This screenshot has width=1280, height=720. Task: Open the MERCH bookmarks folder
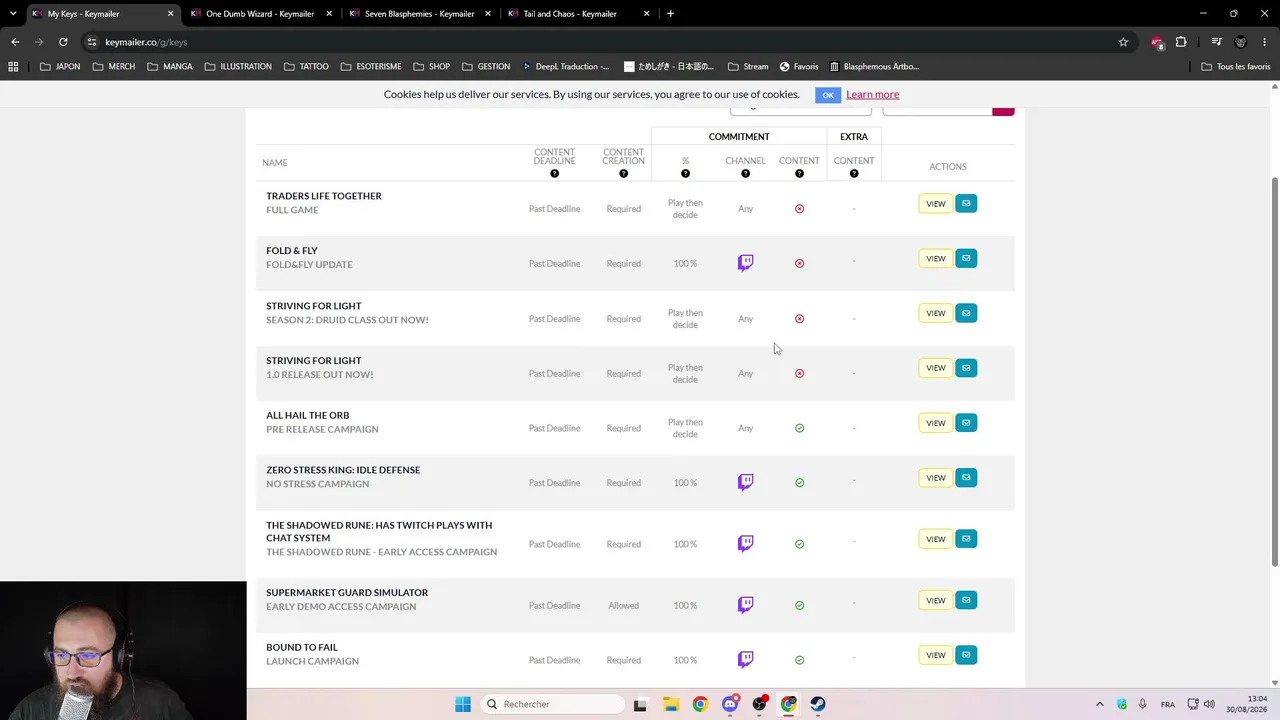coord(113,67)
